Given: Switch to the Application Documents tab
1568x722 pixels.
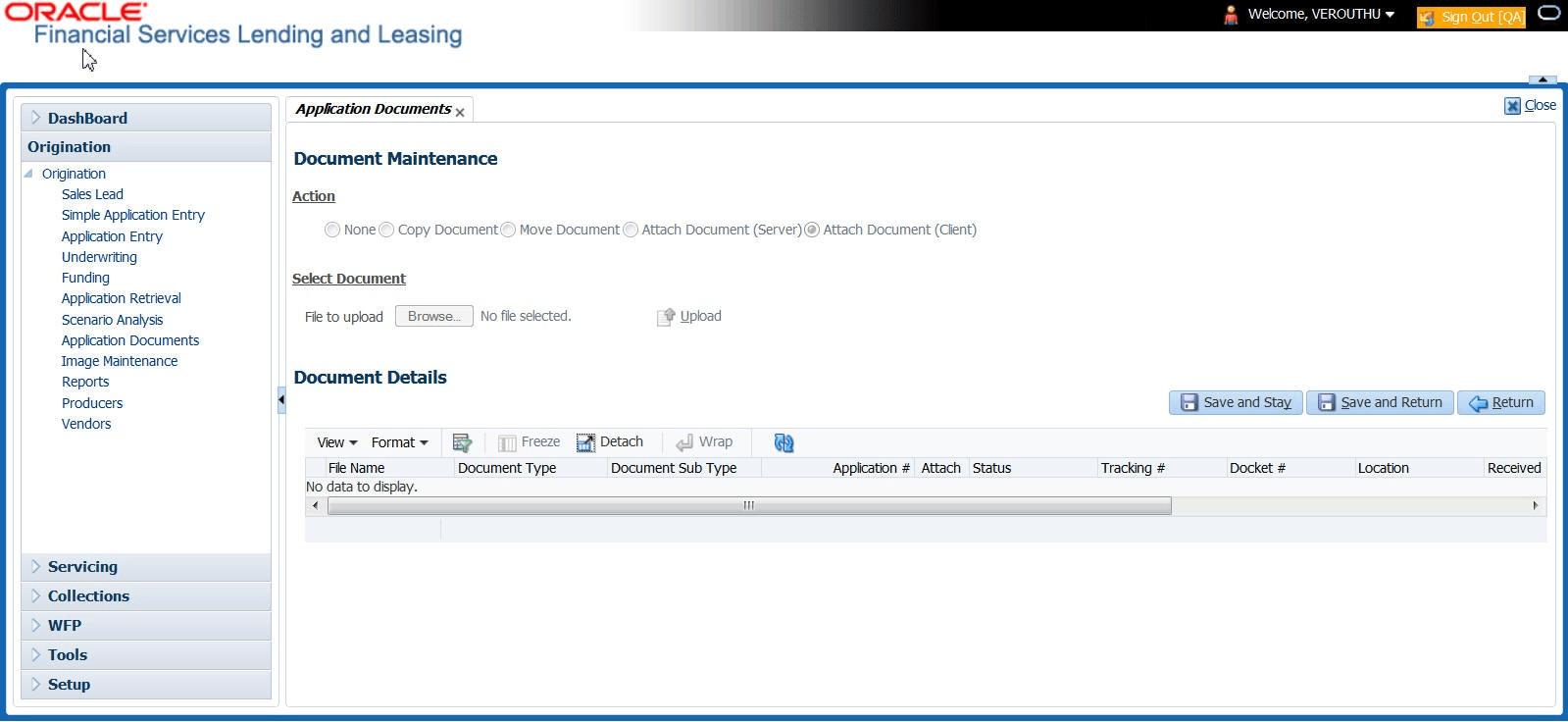Looking at the screenshot, I should click(373, 109).
